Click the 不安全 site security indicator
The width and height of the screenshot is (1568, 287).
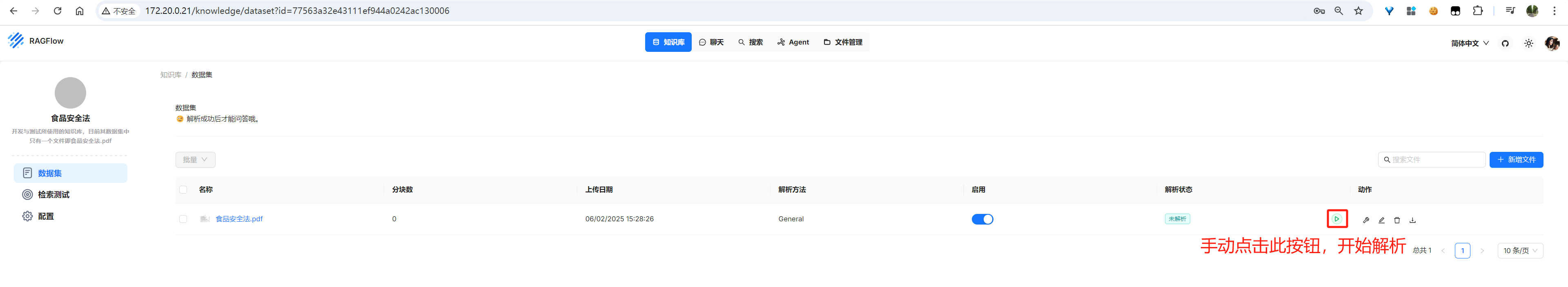(x=119, y=11)
